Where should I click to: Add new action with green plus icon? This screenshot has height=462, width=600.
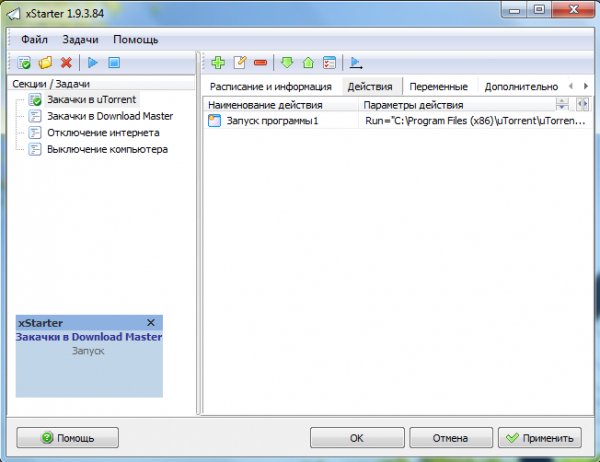[218, 62]
